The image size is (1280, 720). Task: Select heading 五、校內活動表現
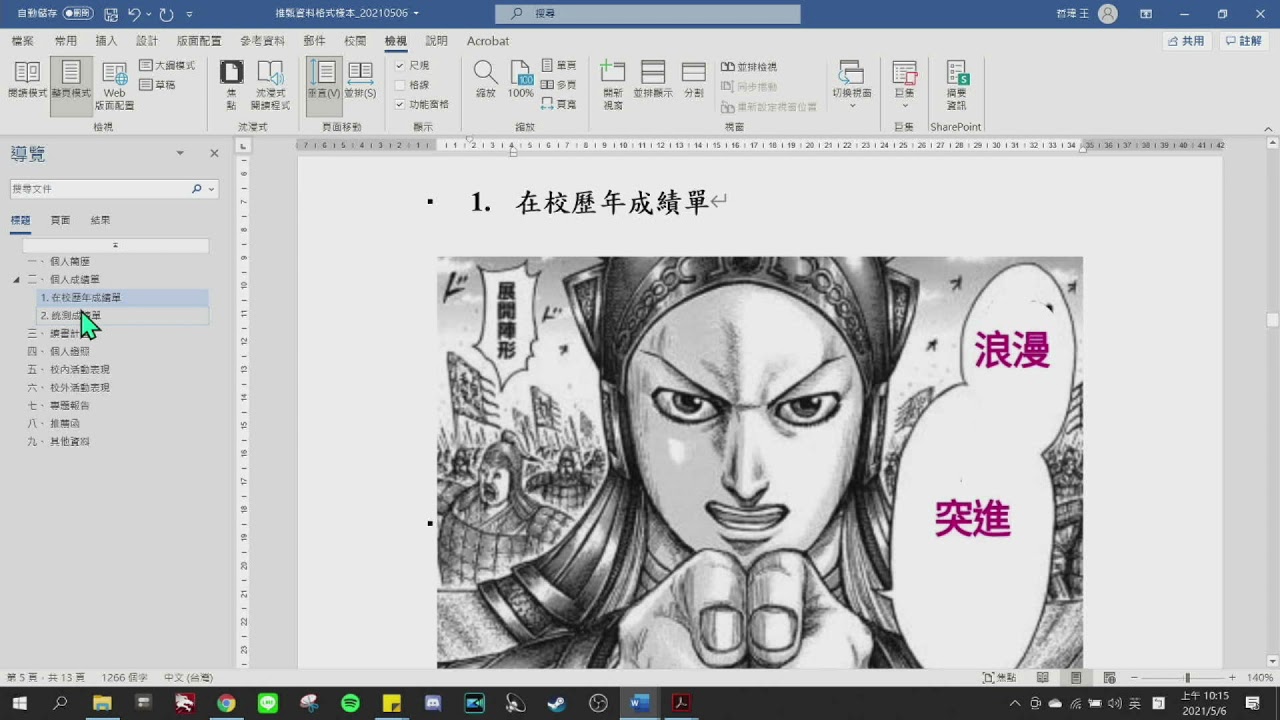pyautogui.click(x=68, y=370)
